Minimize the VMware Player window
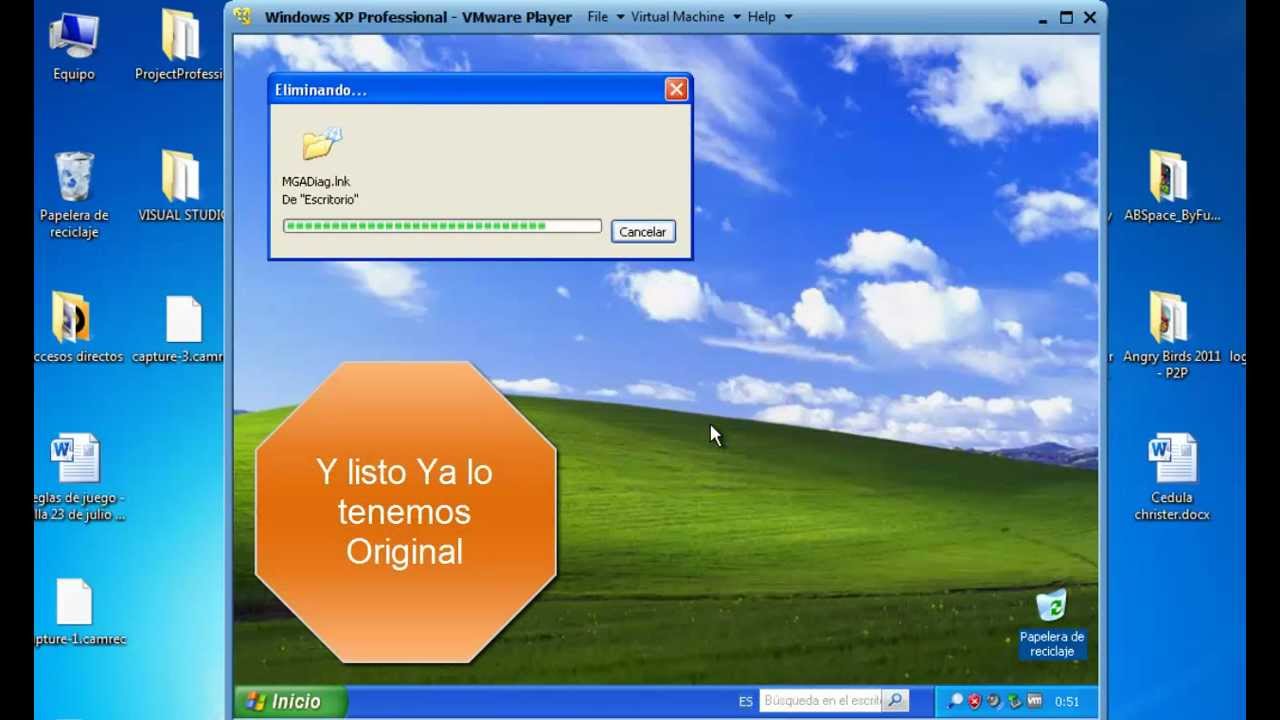 click(x=1042, y=18)
